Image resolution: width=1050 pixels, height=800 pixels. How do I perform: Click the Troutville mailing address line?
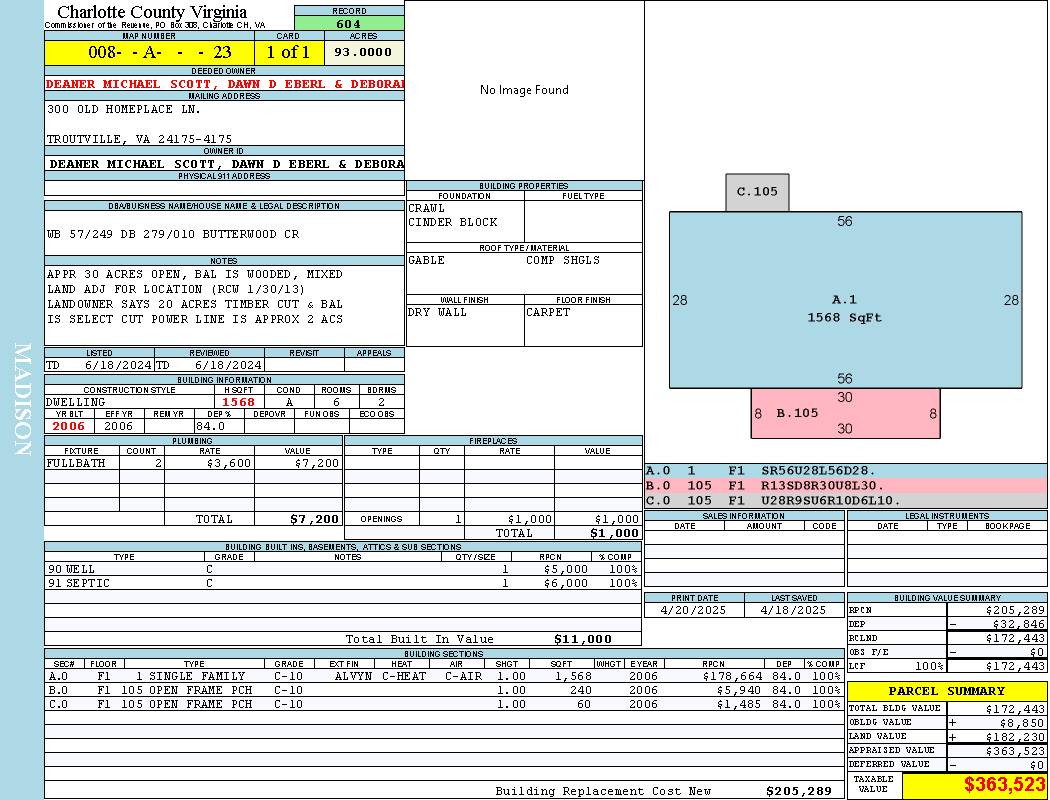point(139,139)
